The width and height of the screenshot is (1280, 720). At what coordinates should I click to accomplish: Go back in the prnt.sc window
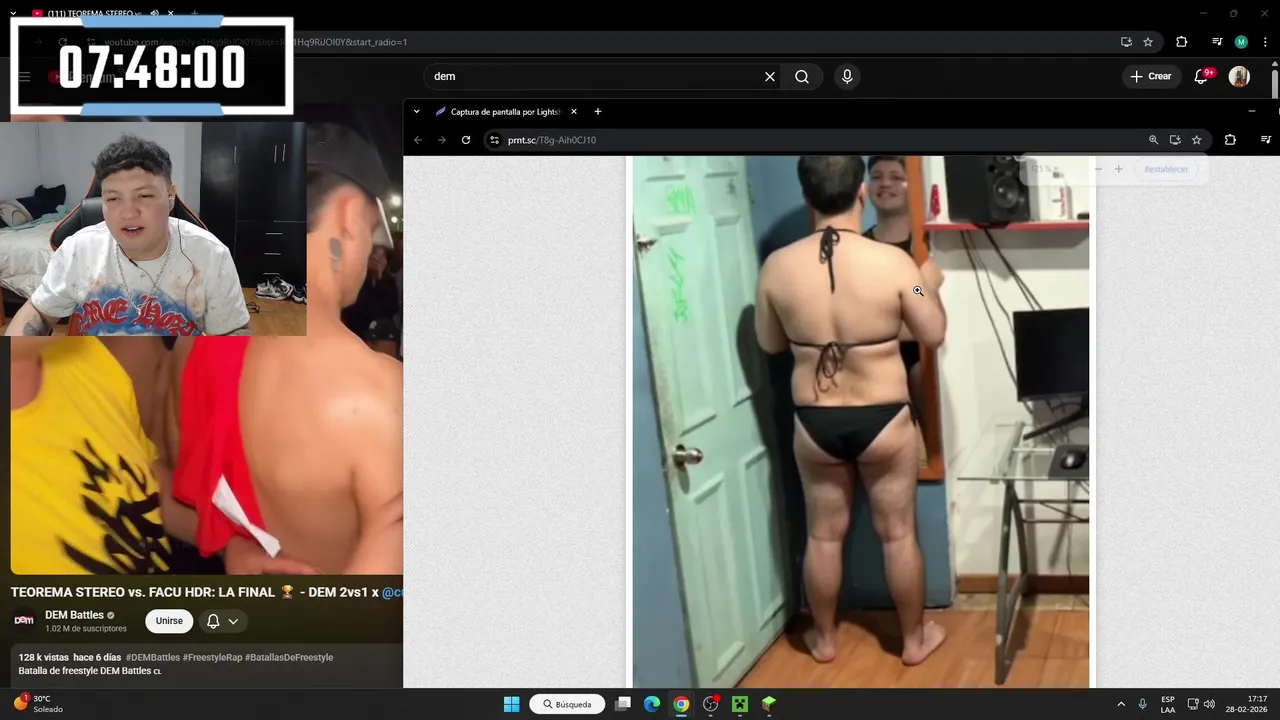pyautogui.click(x=418, y=140)
